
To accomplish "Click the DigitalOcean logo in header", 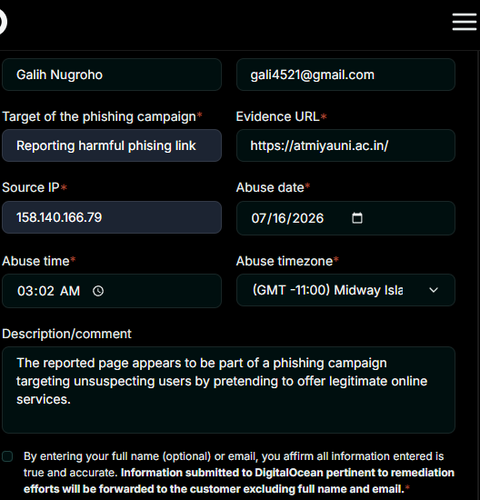I will pyautogui.click(x=3, y=22).
